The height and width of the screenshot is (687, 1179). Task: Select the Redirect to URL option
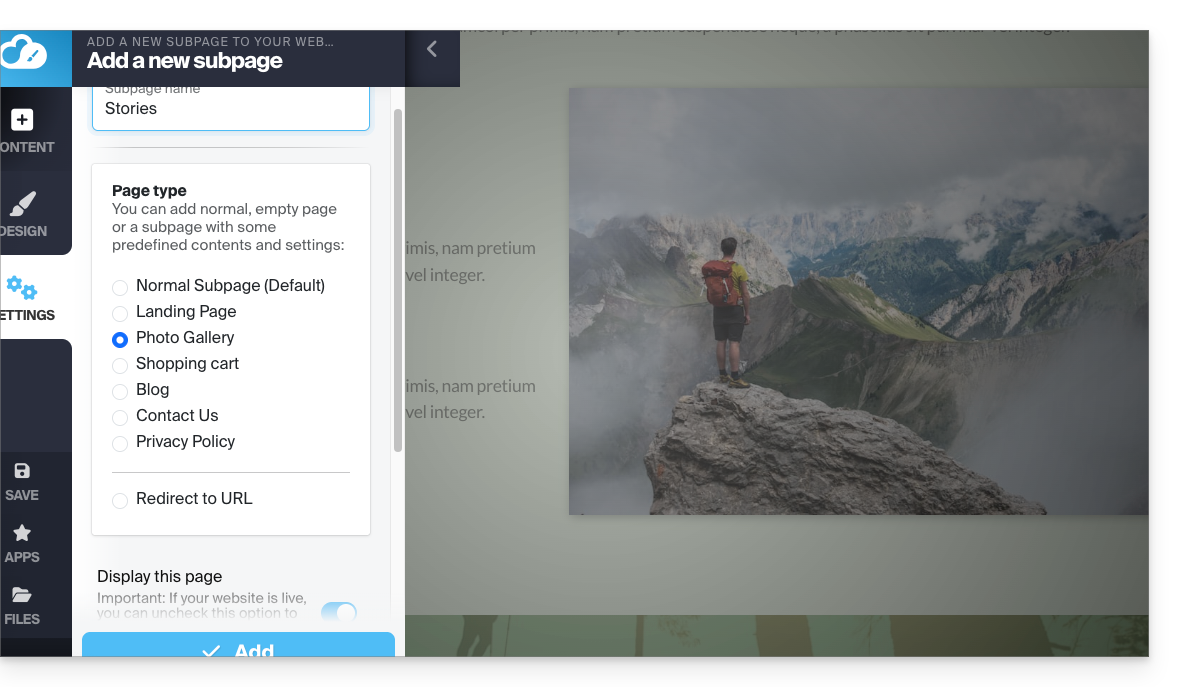[120, 500]
